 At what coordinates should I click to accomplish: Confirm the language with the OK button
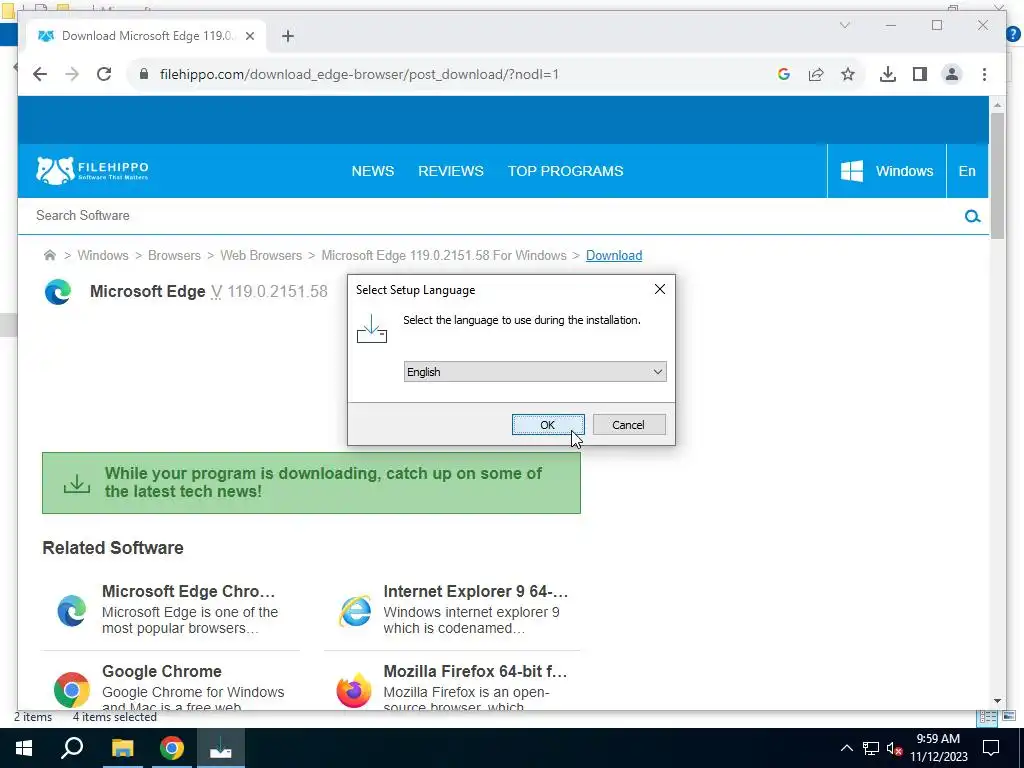coord(548,425)
